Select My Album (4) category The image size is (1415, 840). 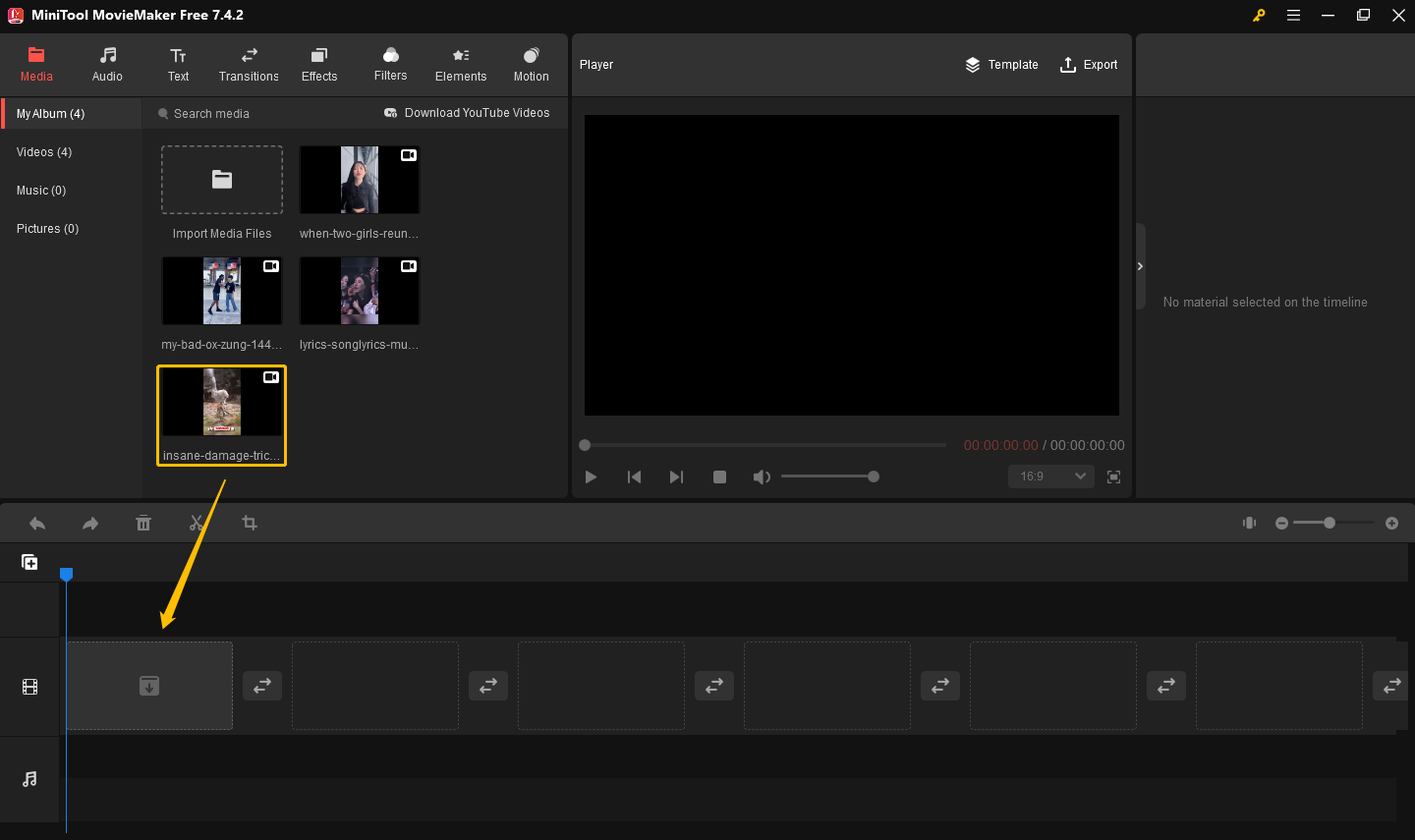click(x=72, y=114)
